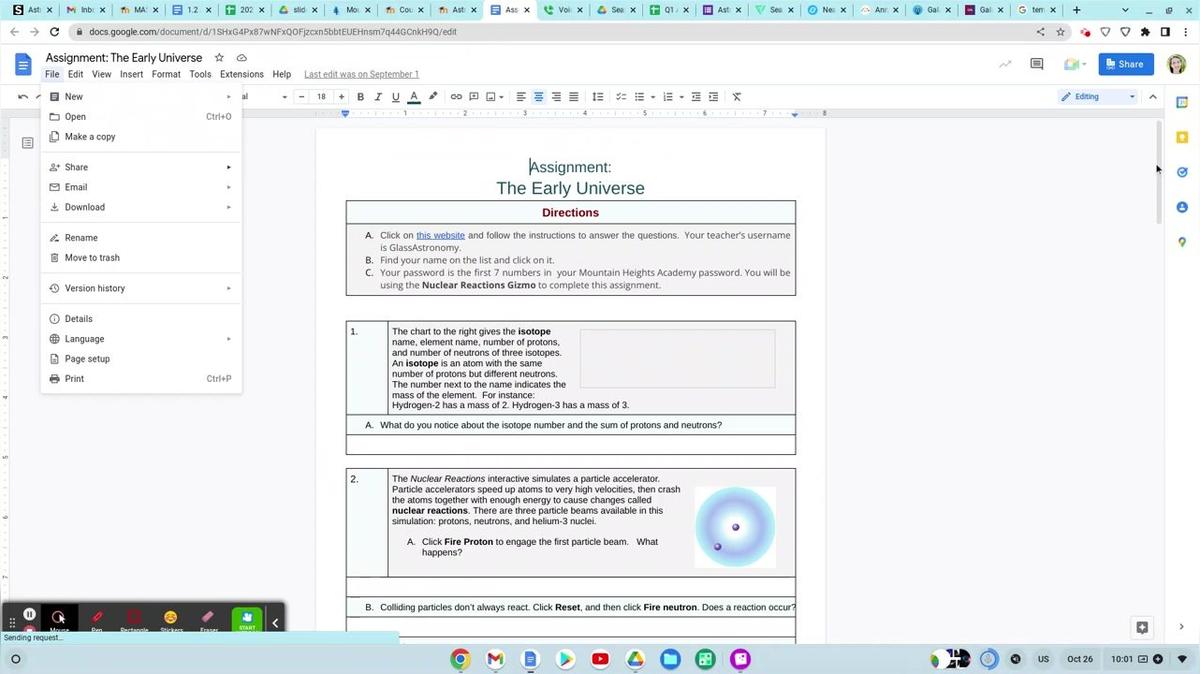Click the add comment toolbar icon

474,97
